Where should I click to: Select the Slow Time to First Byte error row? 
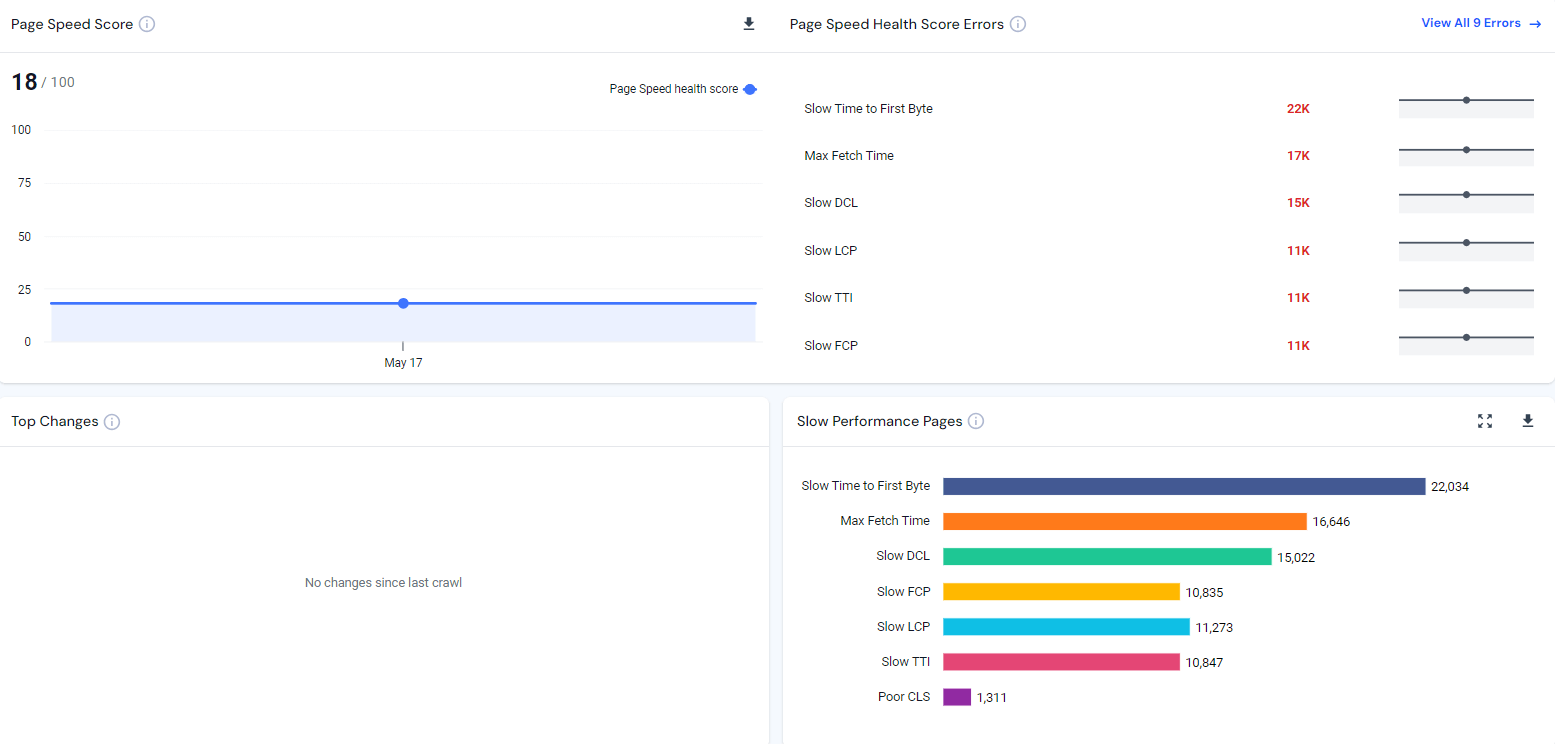pyautogui.click(x=868, y=108)
